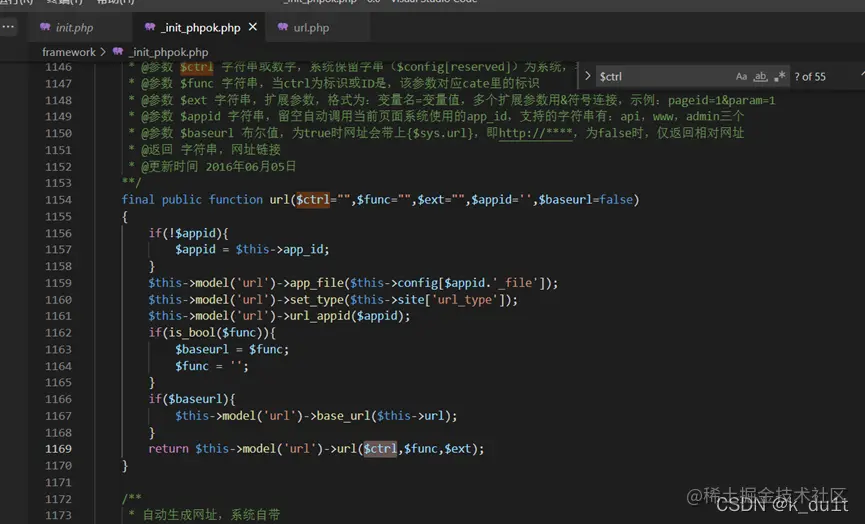Click line number 1155
The image size is (865, 524).
coord(58,217)
